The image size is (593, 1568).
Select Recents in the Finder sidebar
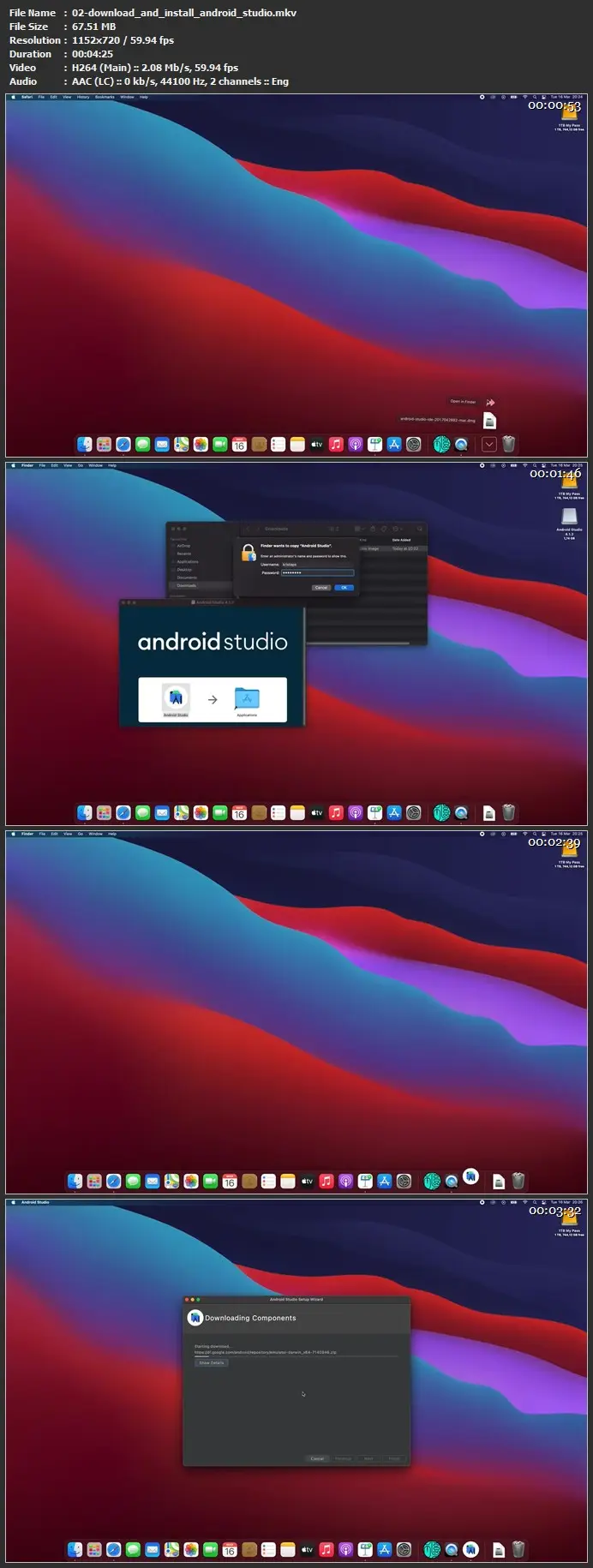[183, 554]
